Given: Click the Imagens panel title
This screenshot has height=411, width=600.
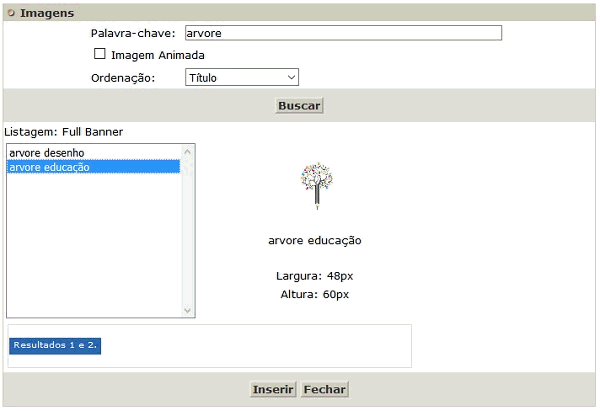Looking at the screenshot, I should click(47, 13).
